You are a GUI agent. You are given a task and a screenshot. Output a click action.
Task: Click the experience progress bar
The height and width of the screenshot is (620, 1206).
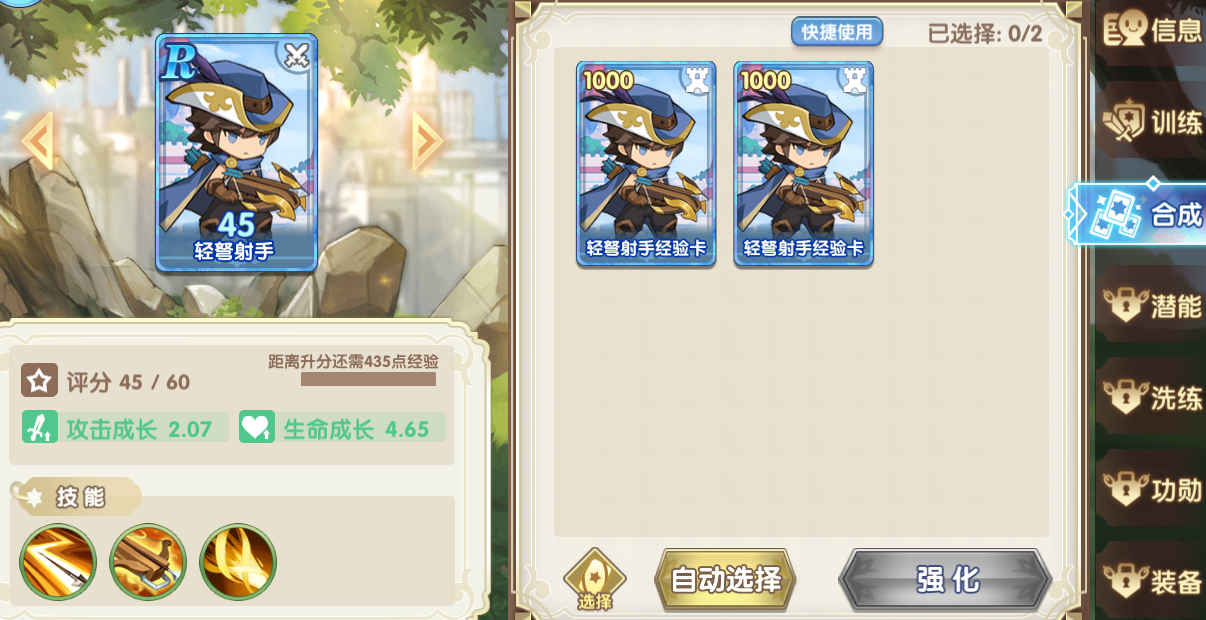coord(368,380)
